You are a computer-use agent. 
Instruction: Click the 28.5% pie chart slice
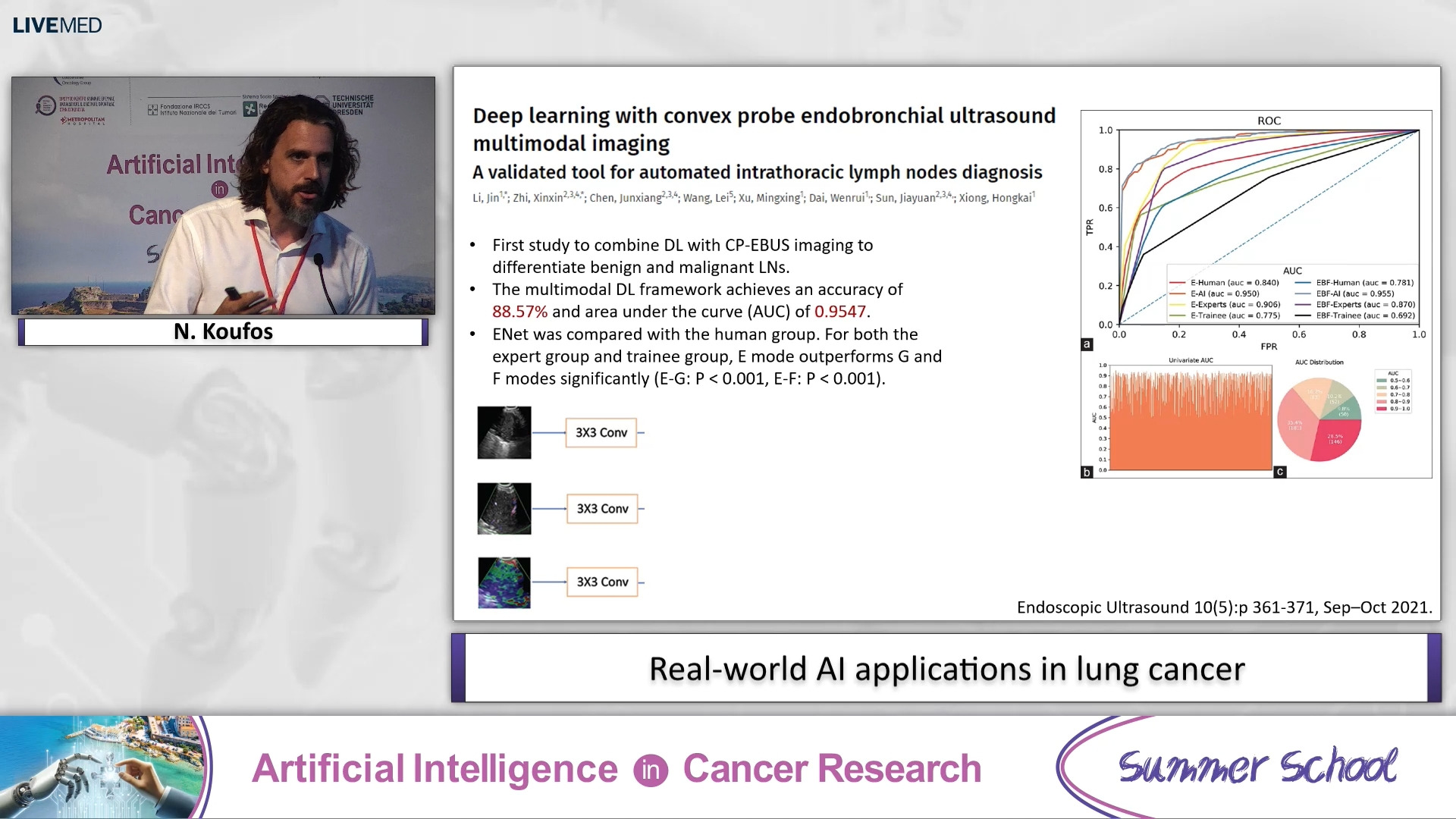pos(1335,438)
